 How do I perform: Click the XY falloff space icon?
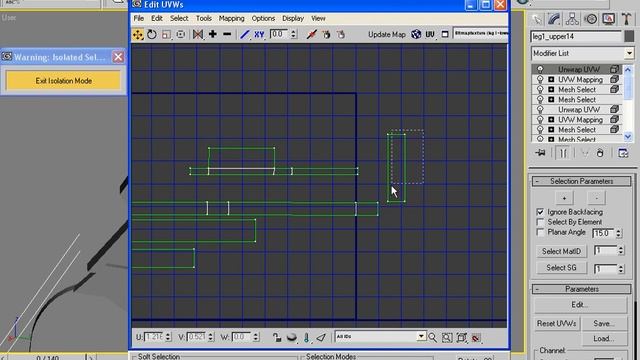(259, 35)
